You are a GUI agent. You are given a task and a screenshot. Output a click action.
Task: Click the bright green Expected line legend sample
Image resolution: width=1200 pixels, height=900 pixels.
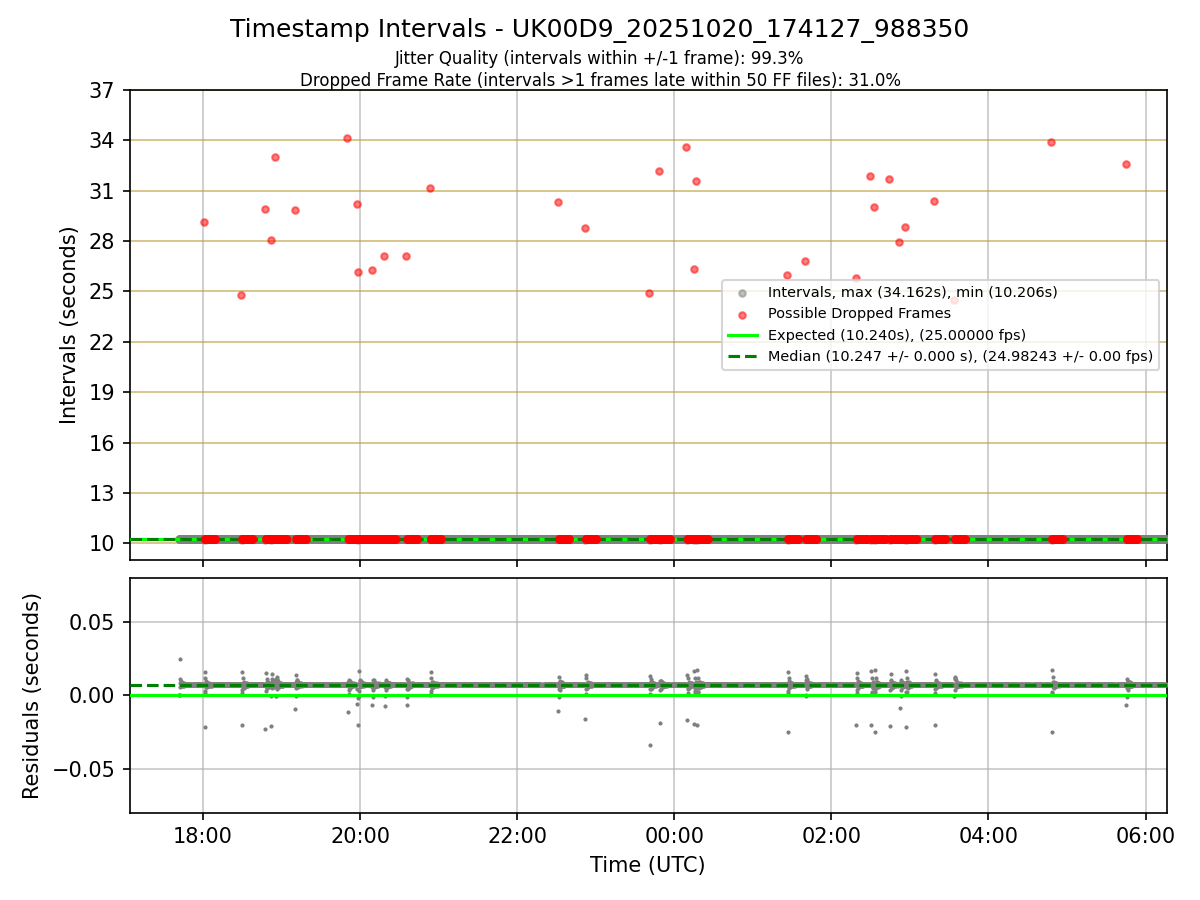(x=742, y=335)
